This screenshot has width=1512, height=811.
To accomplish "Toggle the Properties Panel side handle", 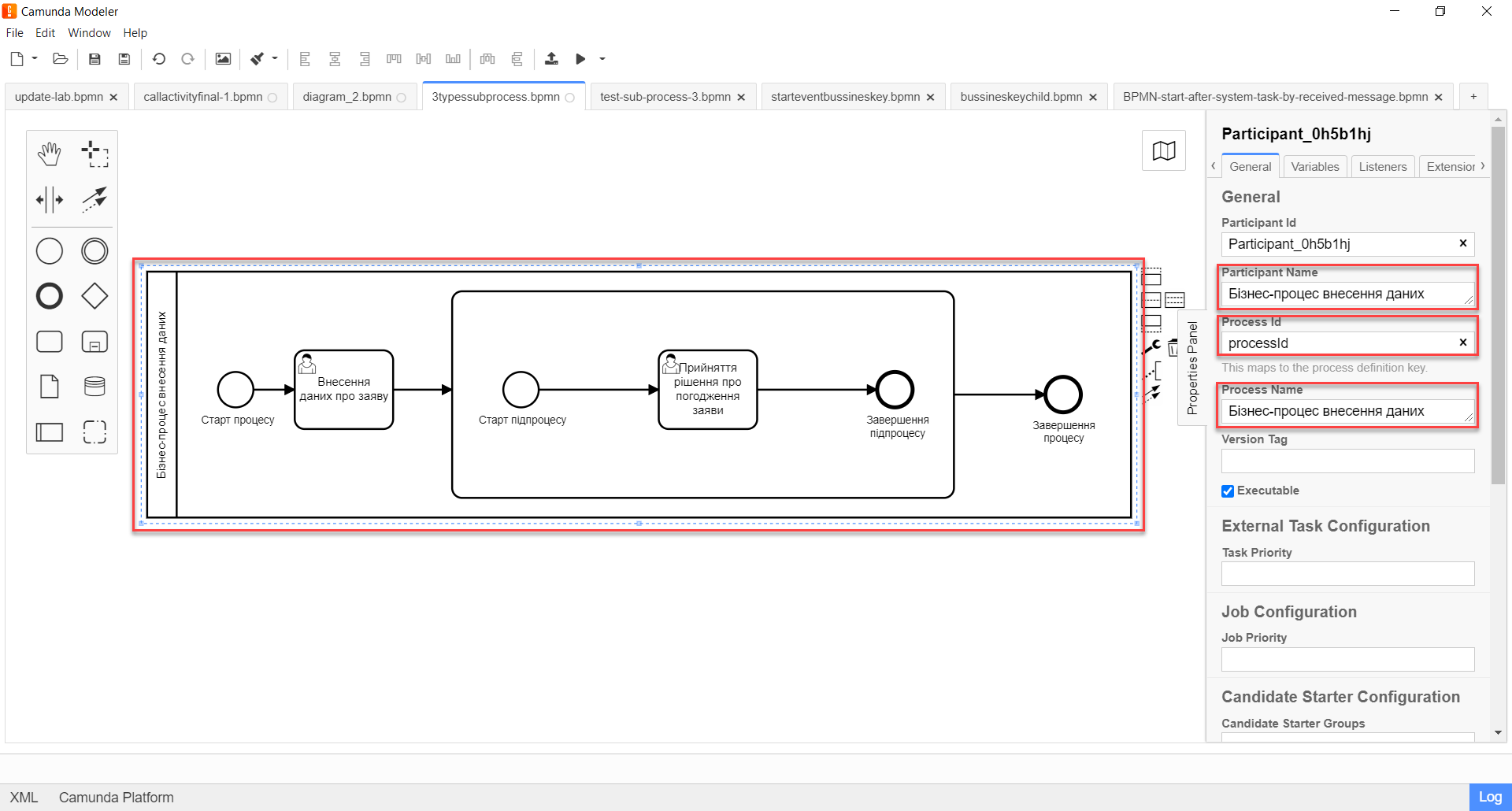I will coord(1191,368).
